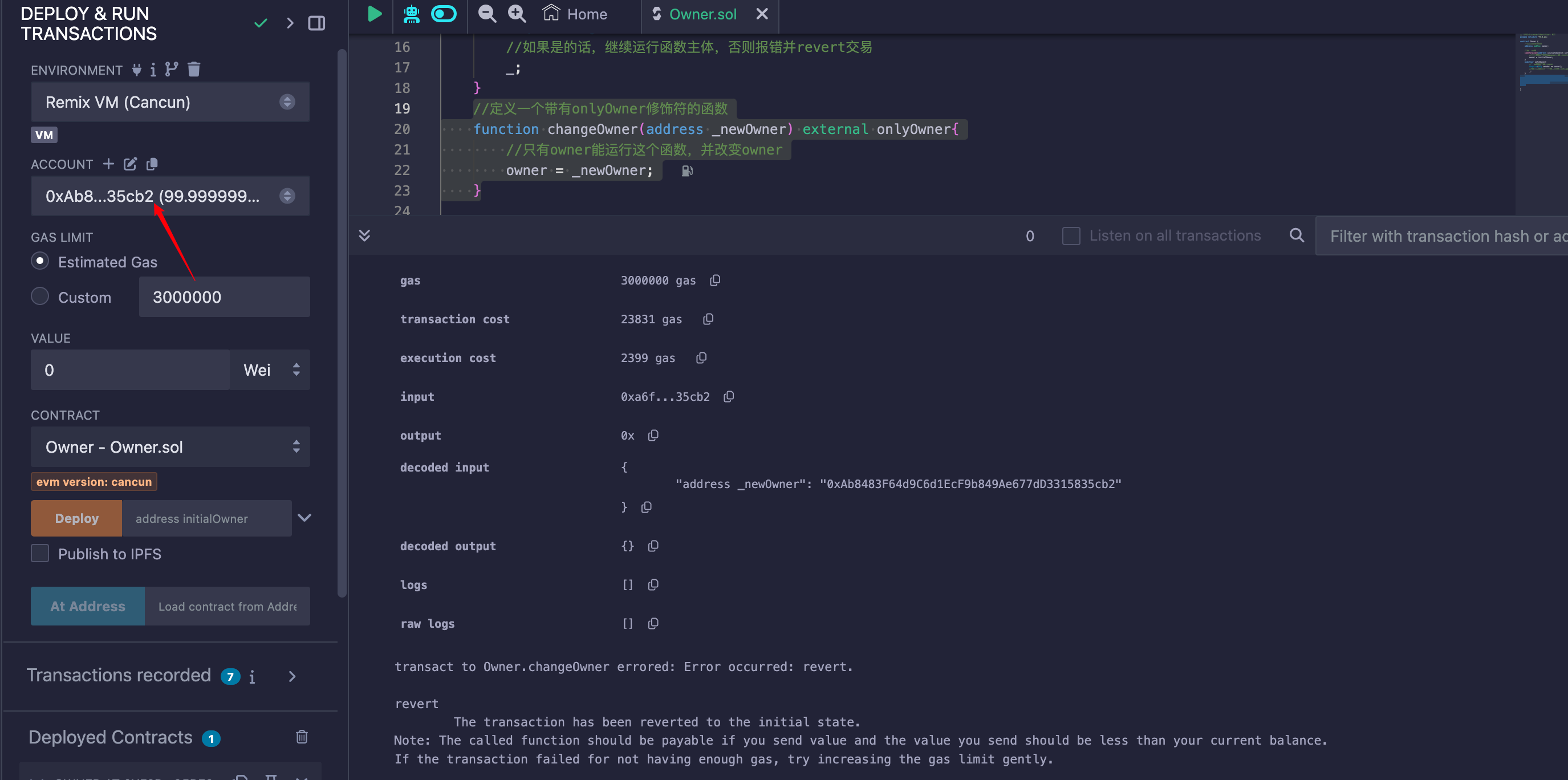Click the terminal search magnifier icon
1568x780 pixels.
click(x=1297, y=235)
